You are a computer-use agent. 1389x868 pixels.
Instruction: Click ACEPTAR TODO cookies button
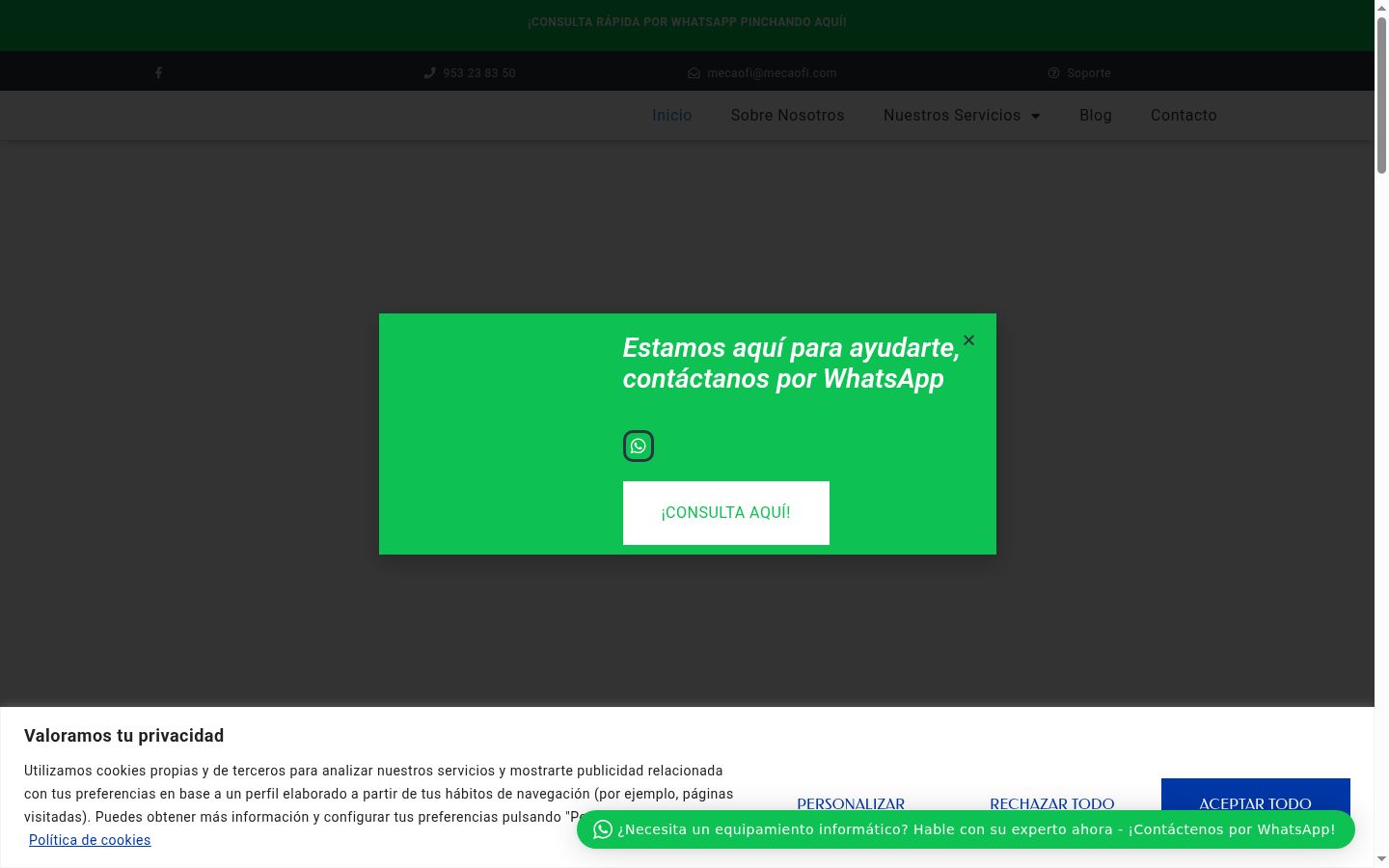click(1255, 803)
